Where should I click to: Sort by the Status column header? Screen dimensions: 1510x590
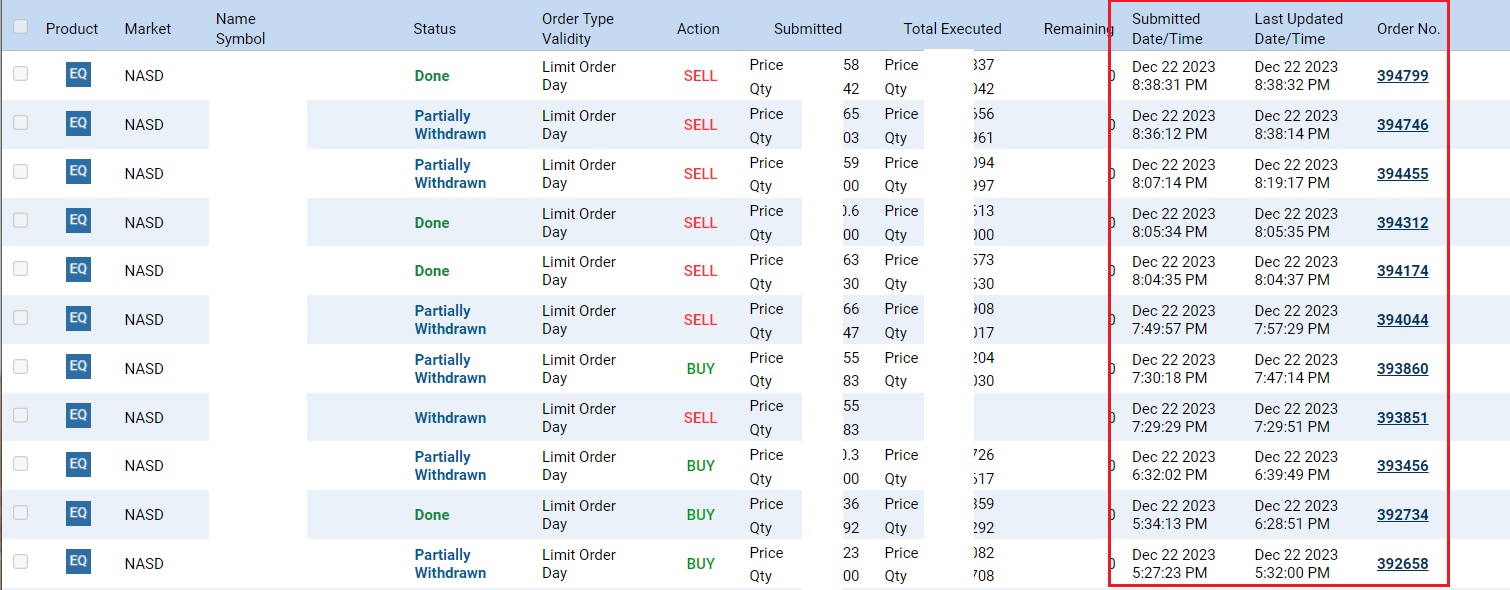point(434,29)
